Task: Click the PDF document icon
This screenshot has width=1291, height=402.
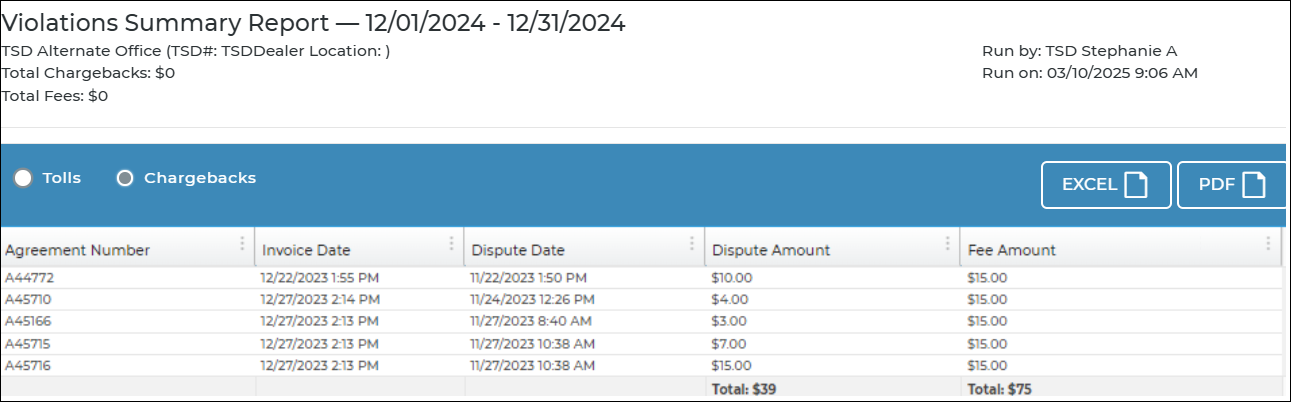Action: pyautogui.click(x=1254, y=185)
